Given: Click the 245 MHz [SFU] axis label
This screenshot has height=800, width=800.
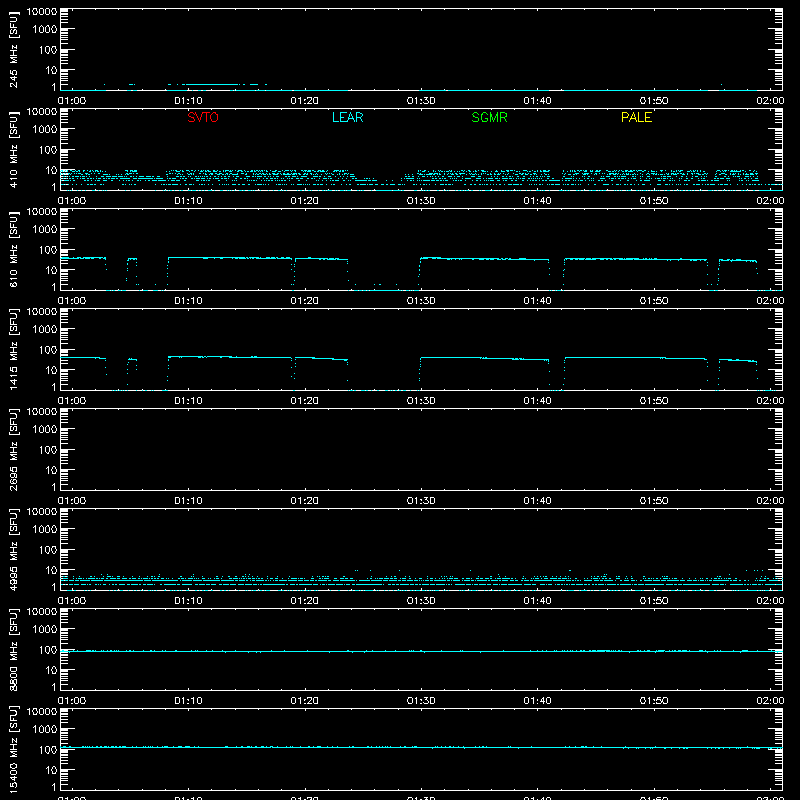Looking at the screenshot, I should pyautogui.click(x=14, y=49).
